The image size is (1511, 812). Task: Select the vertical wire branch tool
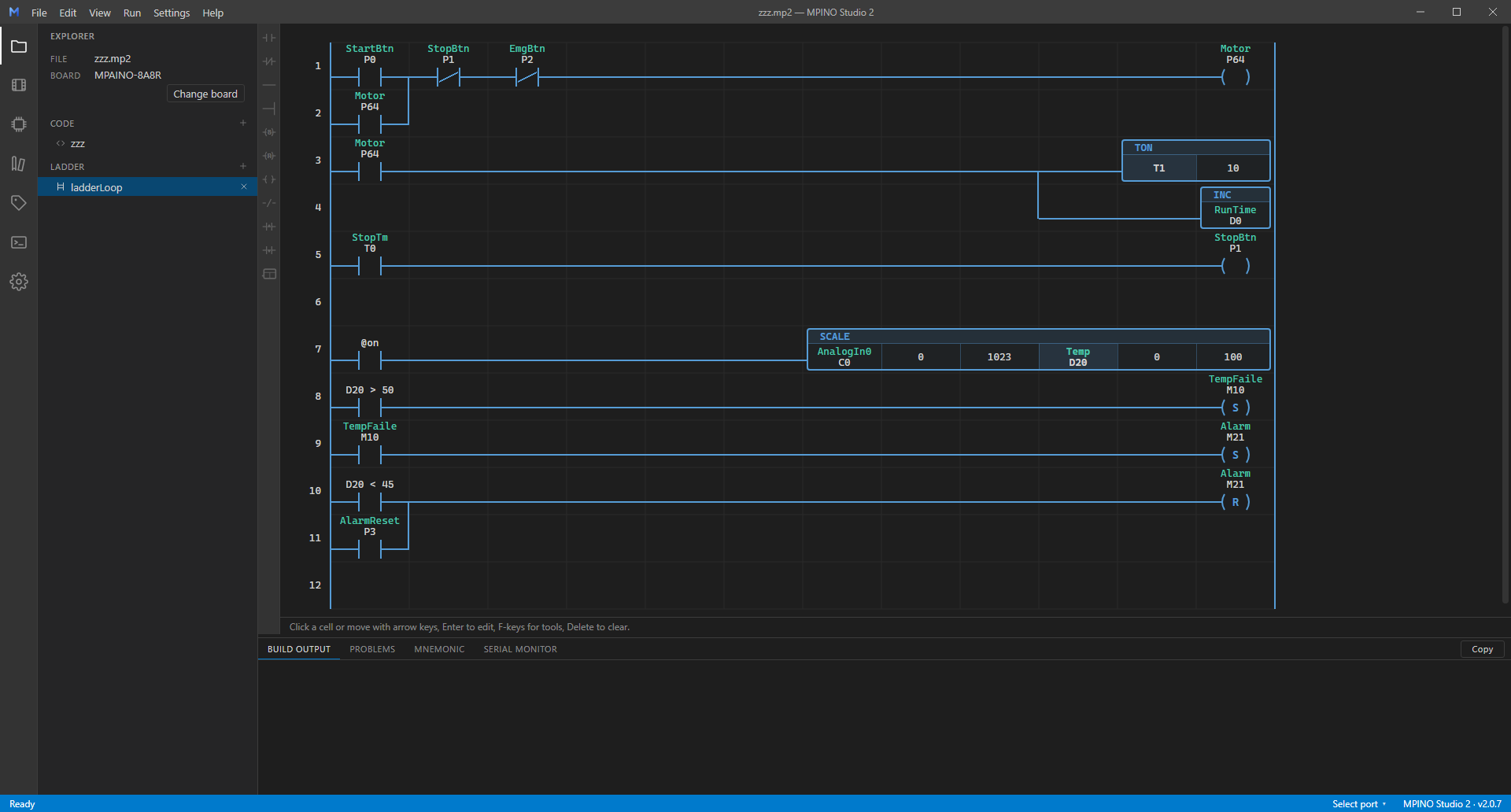coord(269,109)
